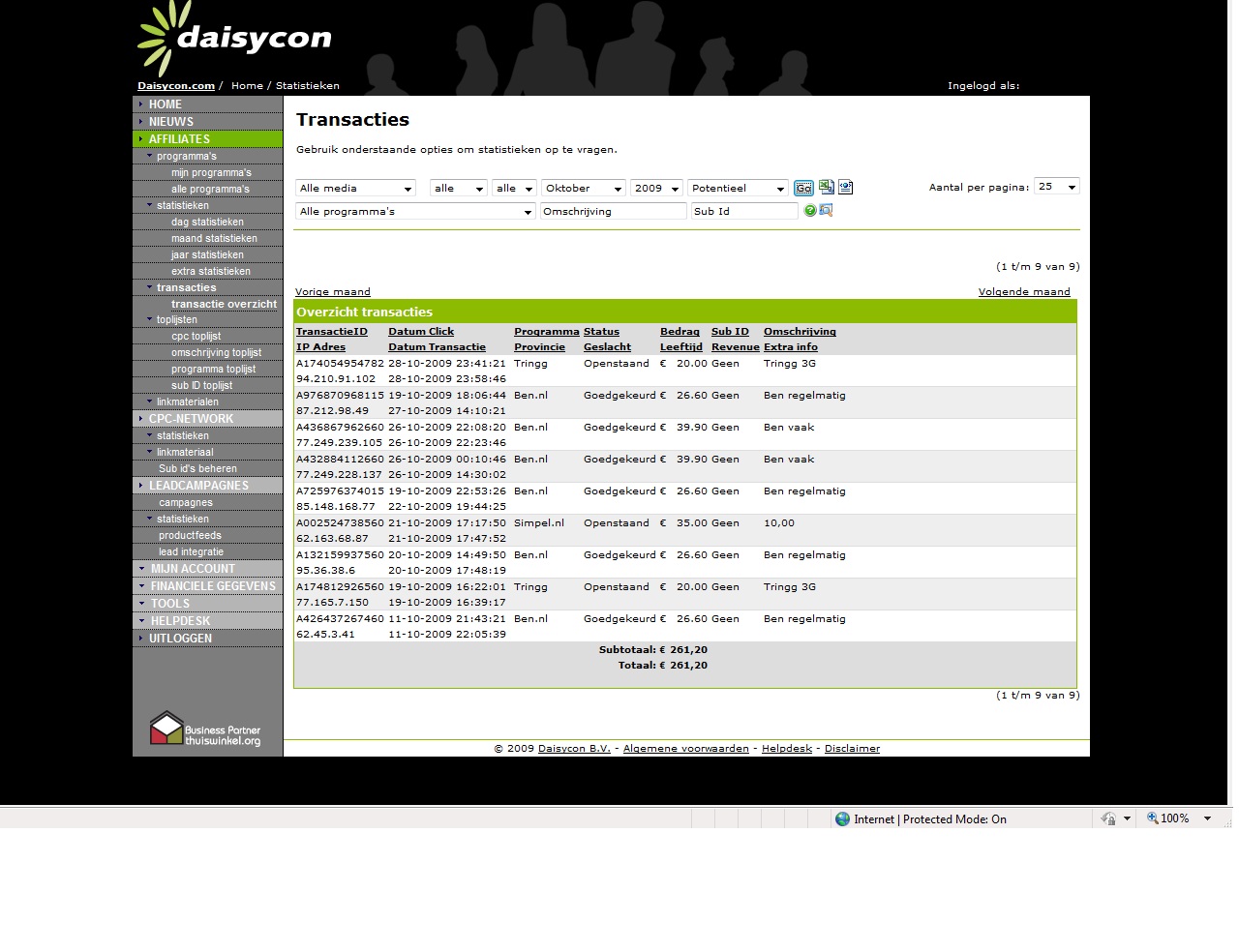This screenshot has height=952, width=1239.
Task: Click the Sub Id filter input field
Action: tap(744, 212)
